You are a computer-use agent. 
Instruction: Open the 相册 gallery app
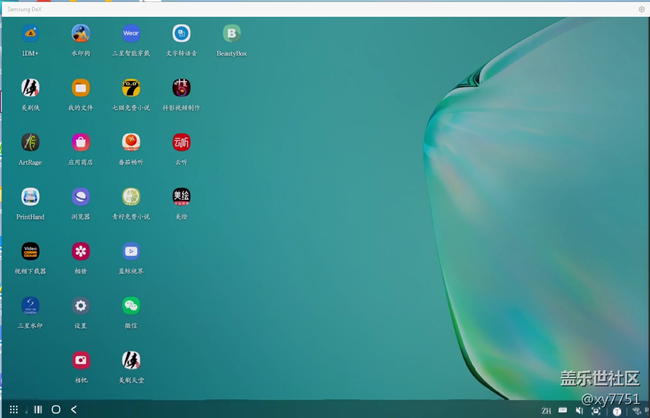tap(81, 251)
